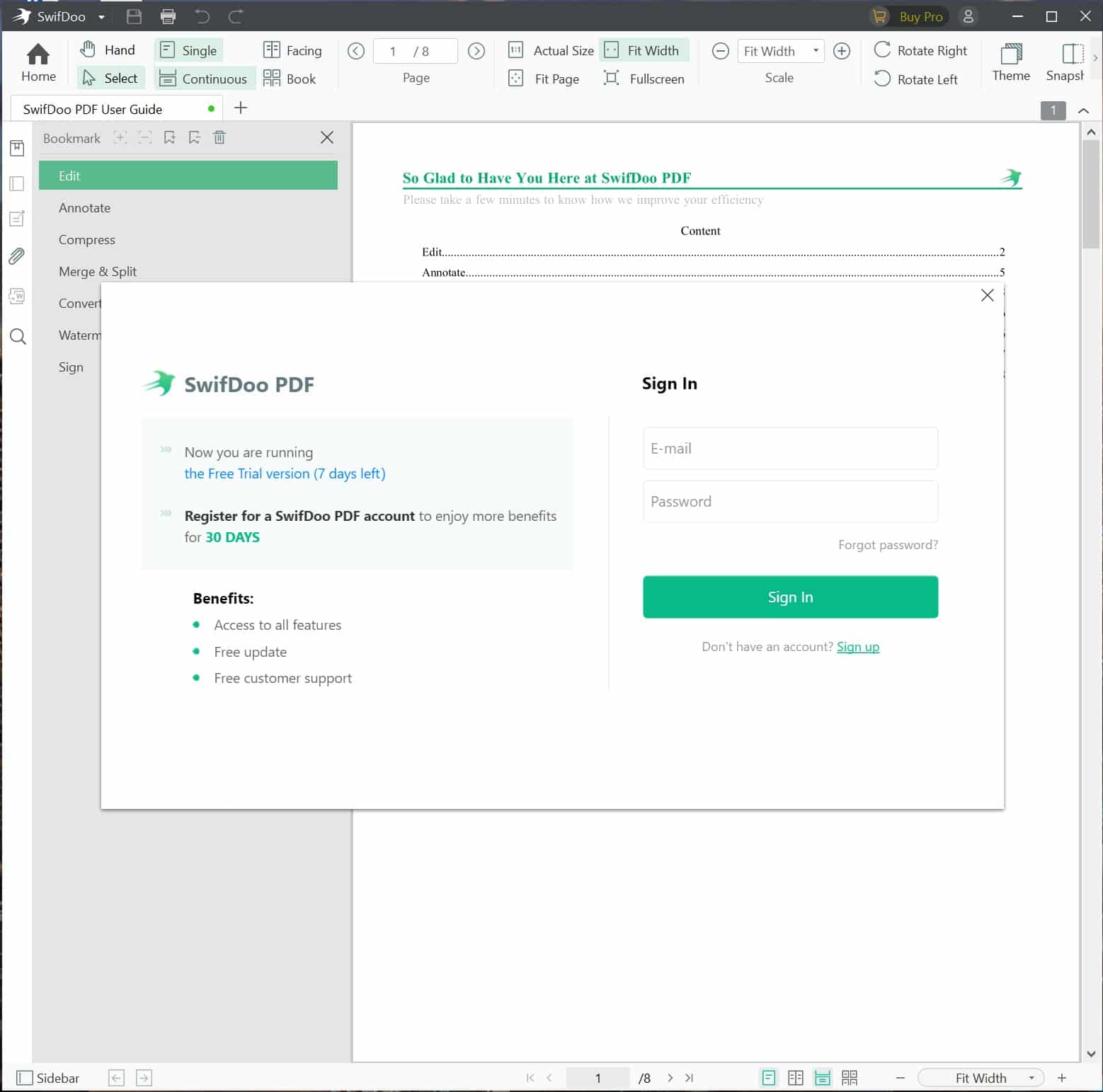Go to next page arrow in toolbar
This screenshot has width=1103, height=1092.
[476, 51]
